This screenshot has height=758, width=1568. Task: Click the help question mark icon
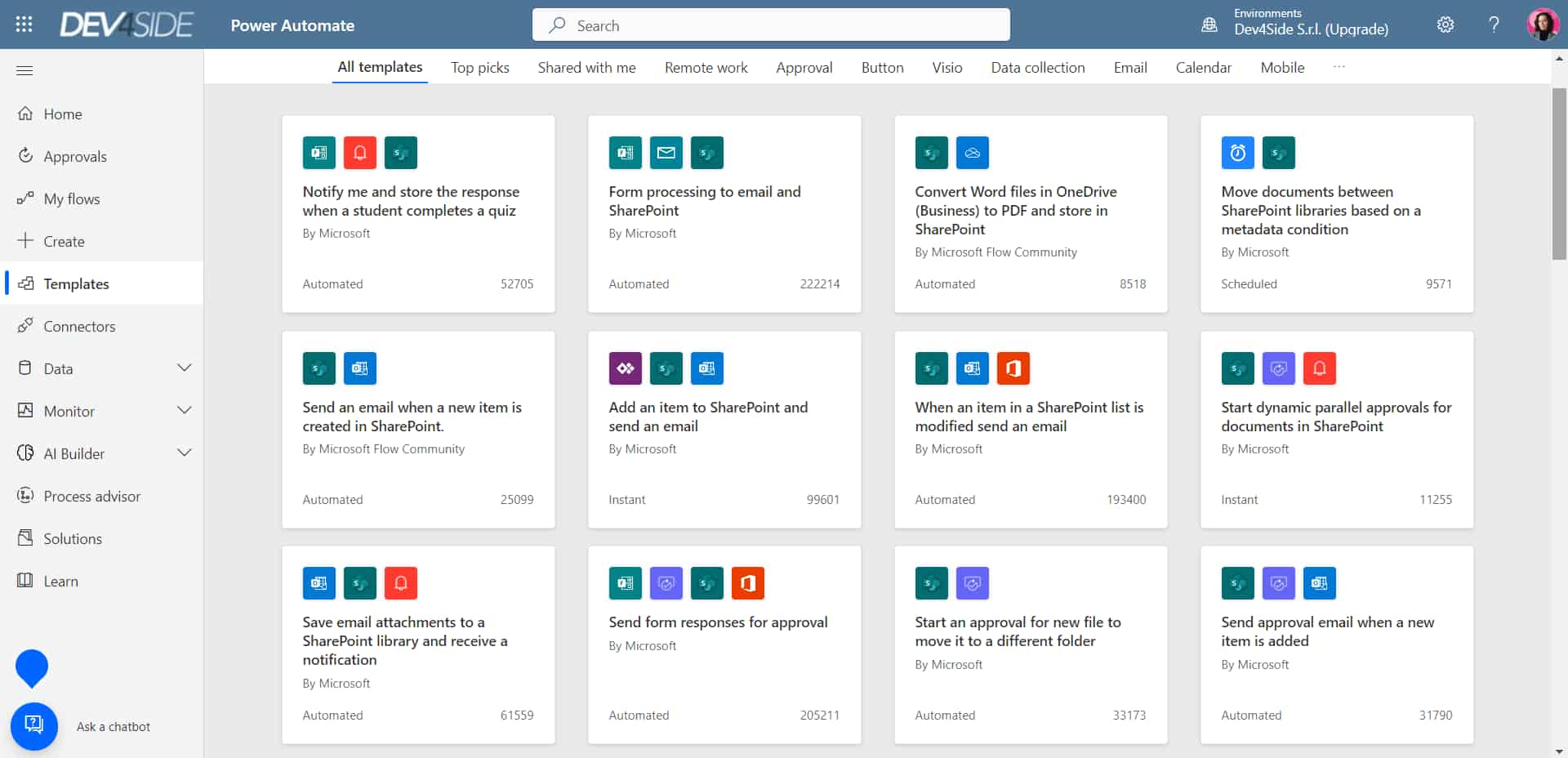[1494, 25]
